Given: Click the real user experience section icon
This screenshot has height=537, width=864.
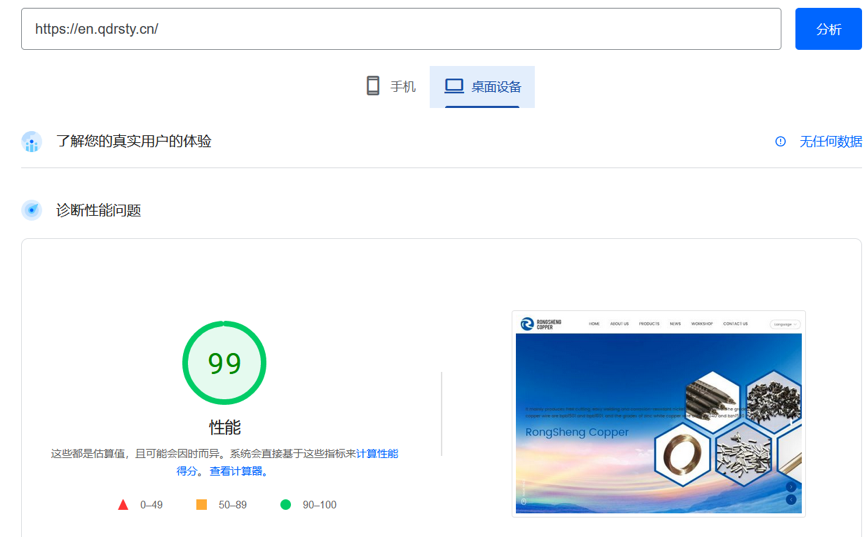Looking at the screenshot, I should pyautogui.click(x=32, y=142).
